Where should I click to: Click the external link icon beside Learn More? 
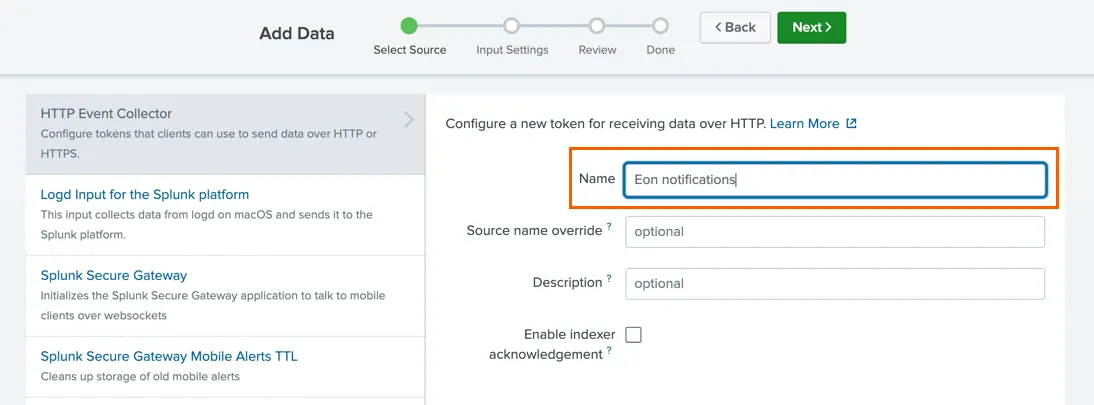pyautogui.click(x=851, y=124)
